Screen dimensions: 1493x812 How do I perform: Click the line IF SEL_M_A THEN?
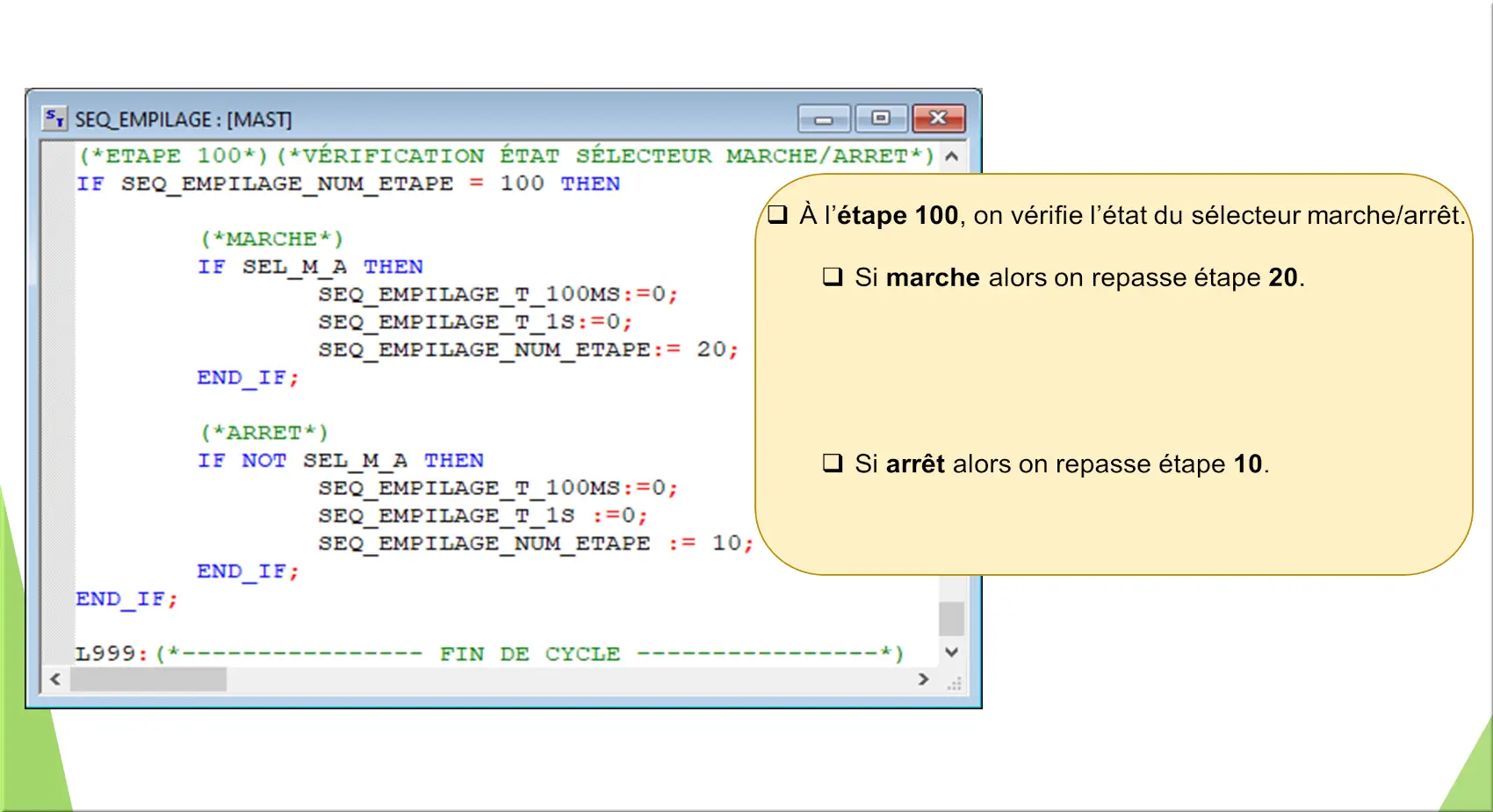(310, 267)
